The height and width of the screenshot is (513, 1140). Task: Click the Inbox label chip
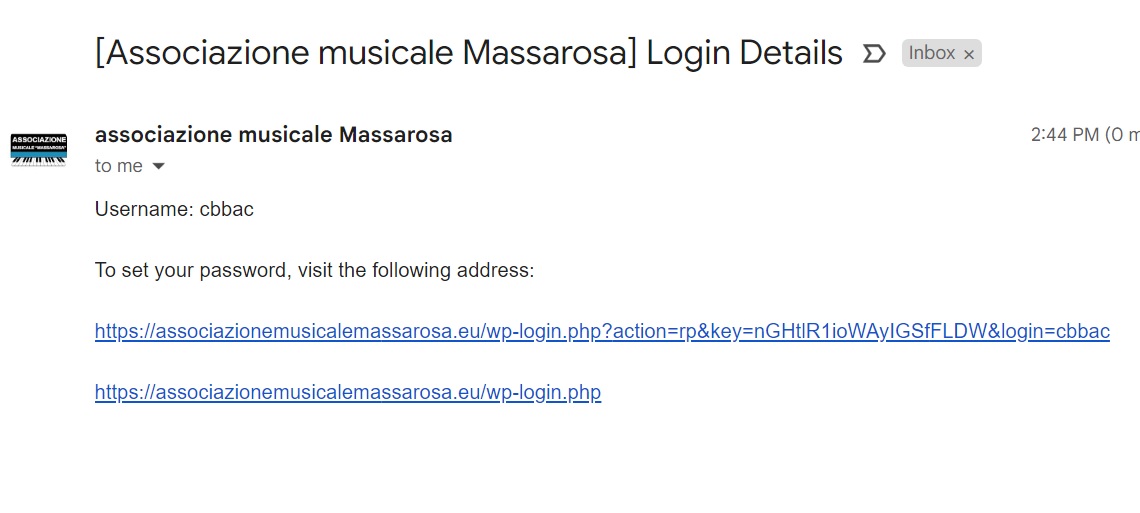931,53
